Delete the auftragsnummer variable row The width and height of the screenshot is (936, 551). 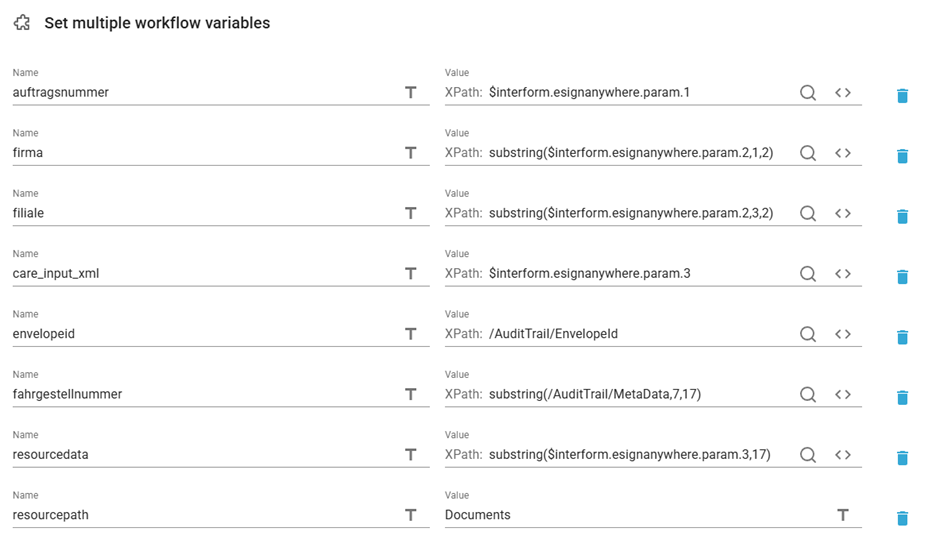coord(902,96)
